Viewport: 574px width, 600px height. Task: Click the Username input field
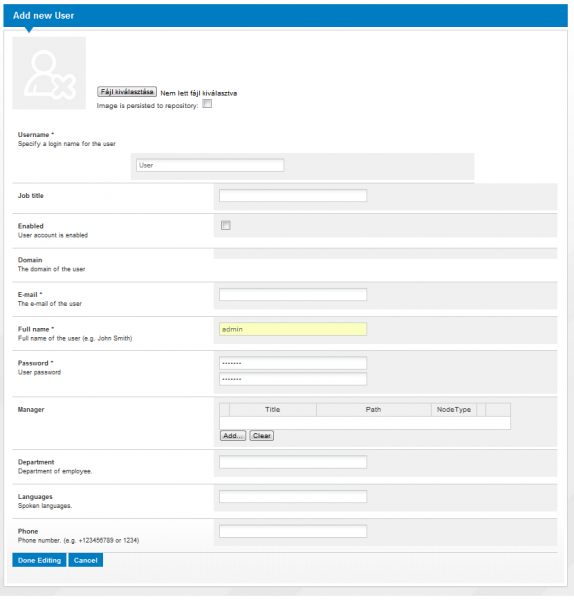(210, 165)
